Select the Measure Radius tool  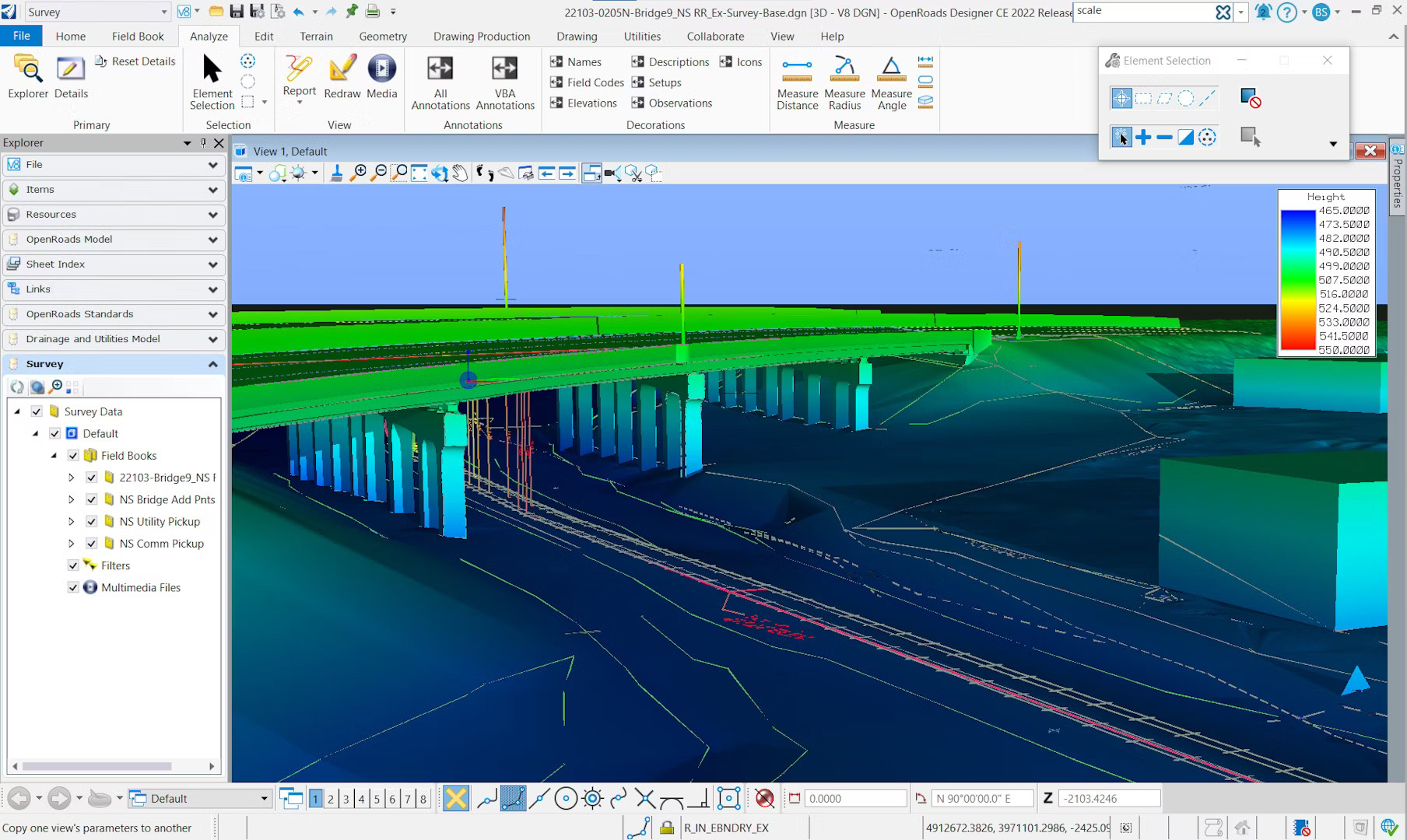pyautogui.click(x=844, y=82)
